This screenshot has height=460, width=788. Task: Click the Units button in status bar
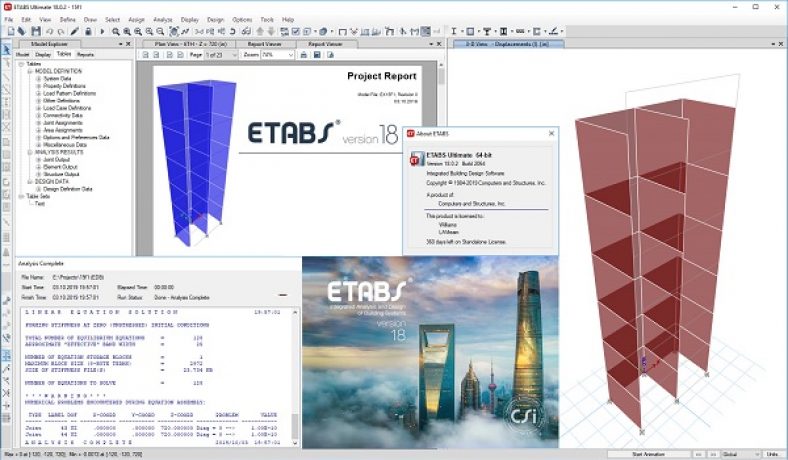[774, 454]
